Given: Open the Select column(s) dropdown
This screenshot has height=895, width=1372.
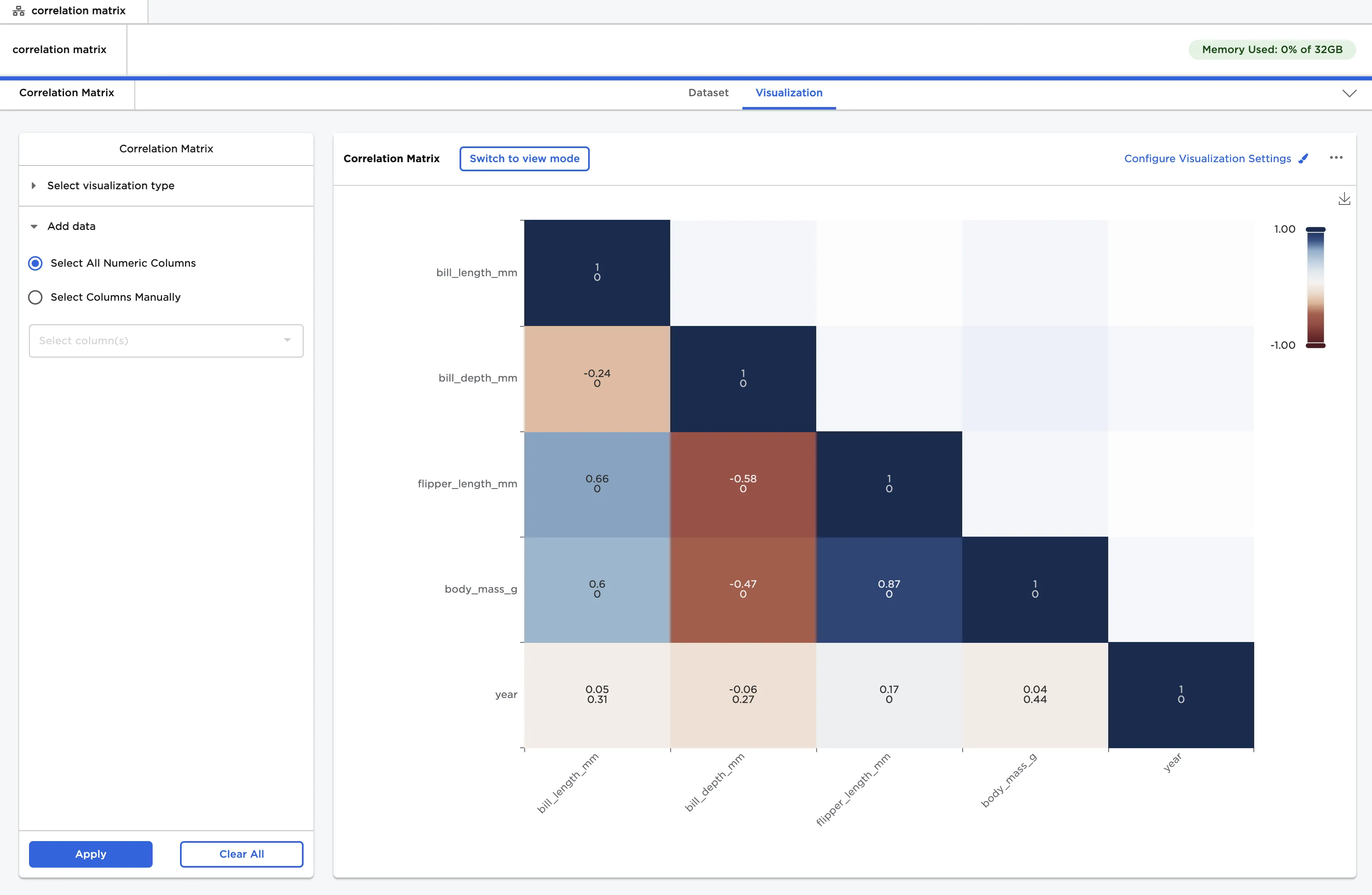Looking at the screenshot, I should [x=165, y=340].
